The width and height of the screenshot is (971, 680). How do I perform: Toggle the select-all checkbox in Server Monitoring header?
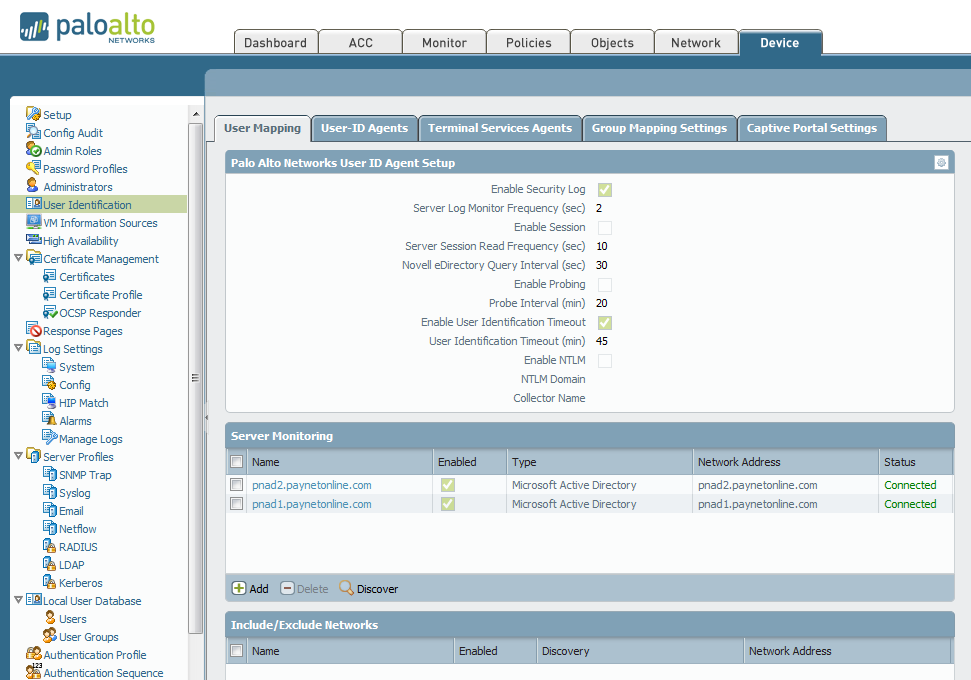pyautogui.click(x=237, y=462)
